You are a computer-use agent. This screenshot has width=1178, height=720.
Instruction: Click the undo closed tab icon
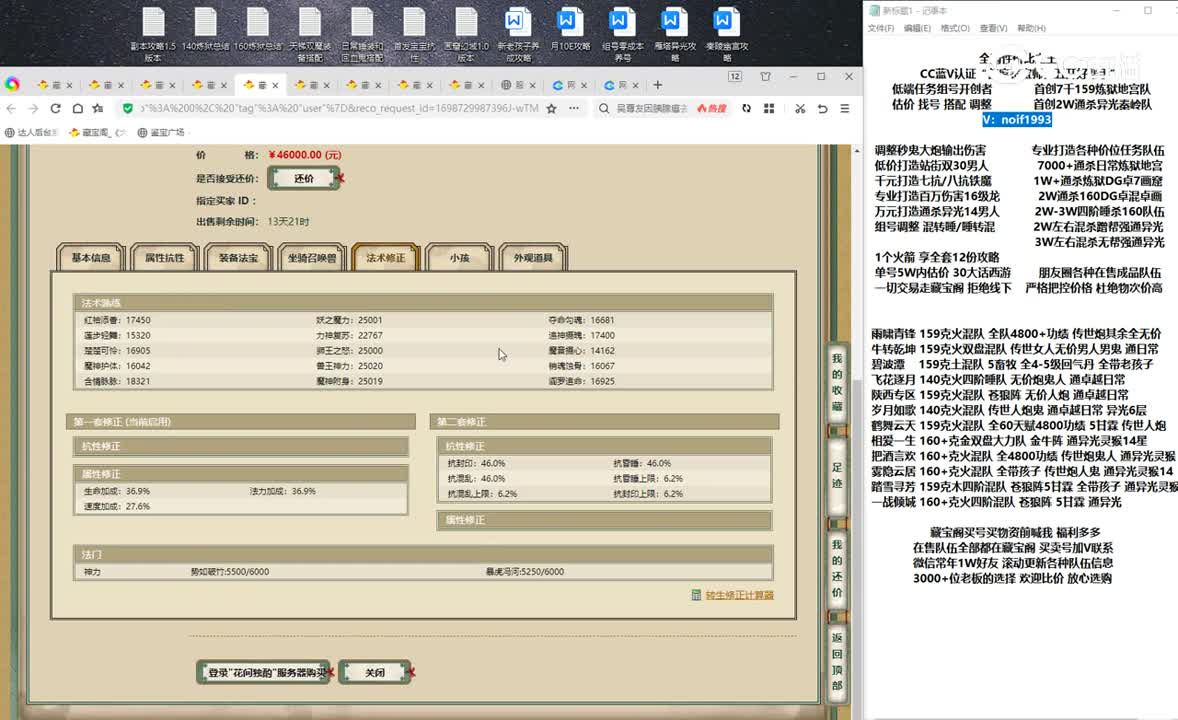823,108
